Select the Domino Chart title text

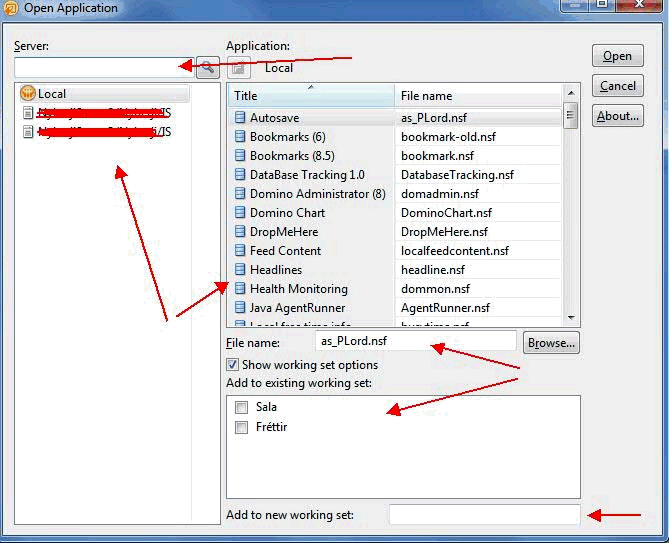coord(287,213)
